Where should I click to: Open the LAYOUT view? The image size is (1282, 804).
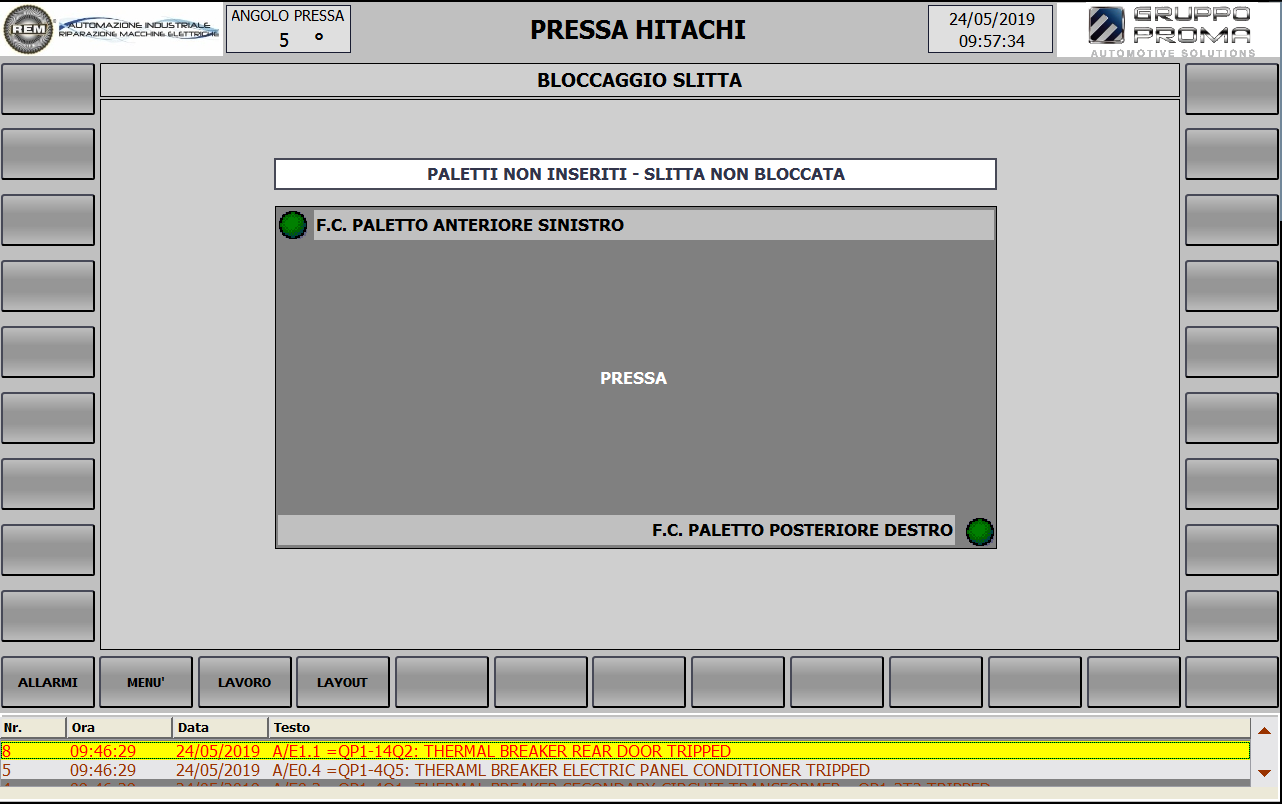[x=343, y=682]
